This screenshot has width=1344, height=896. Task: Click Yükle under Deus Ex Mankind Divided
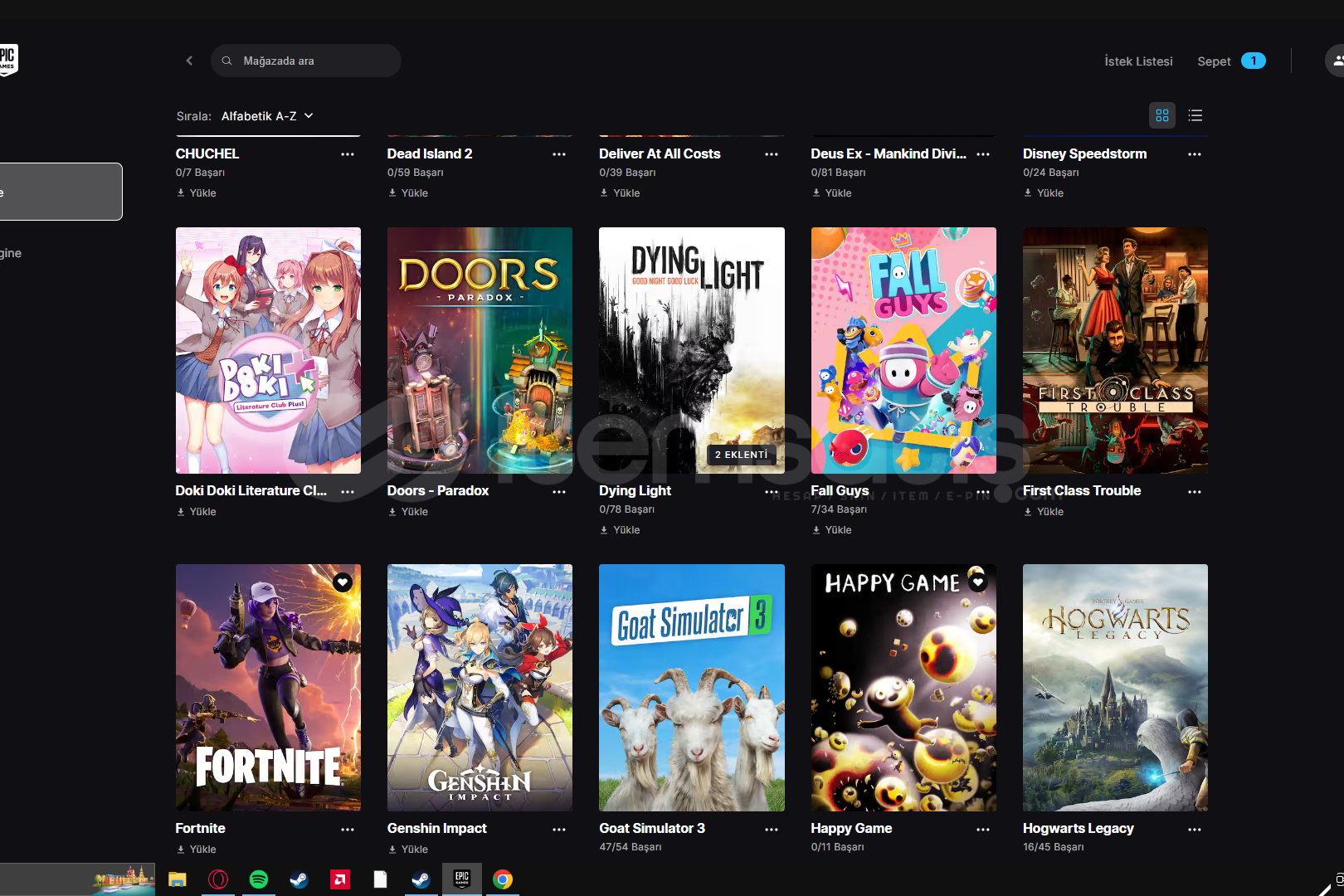[832, 192]
